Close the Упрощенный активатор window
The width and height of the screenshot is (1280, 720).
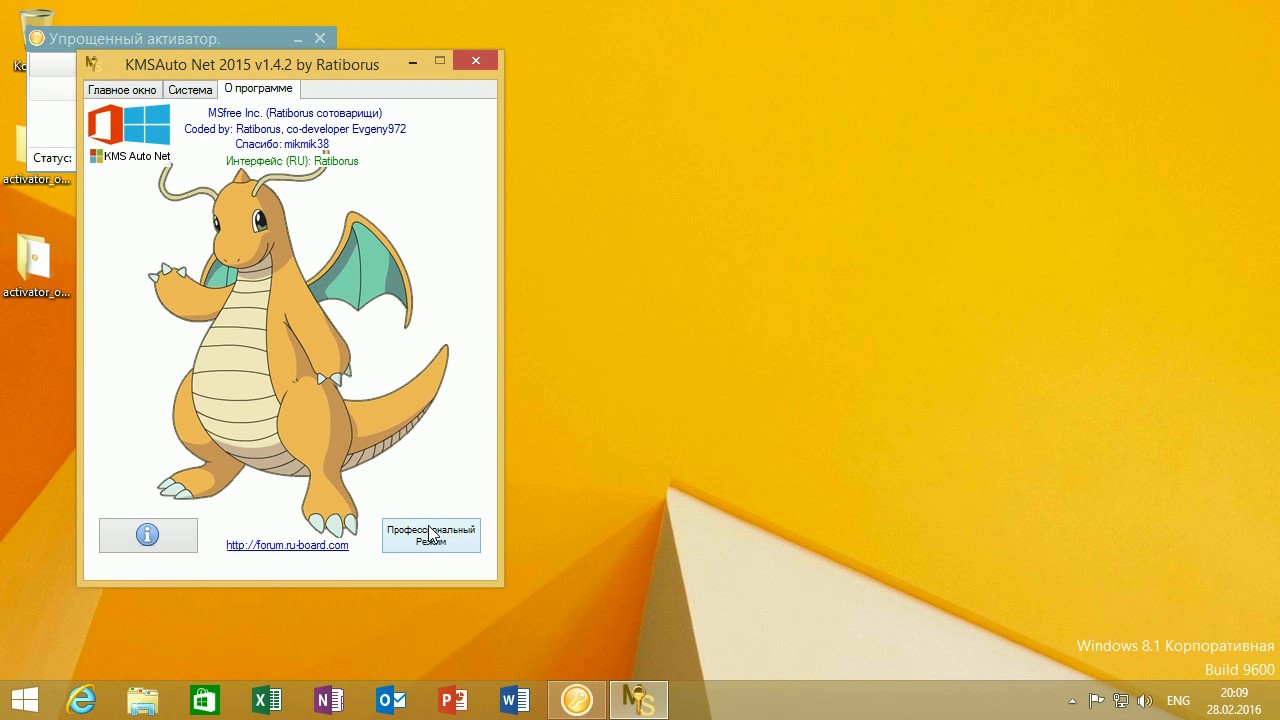click(320, 38)
